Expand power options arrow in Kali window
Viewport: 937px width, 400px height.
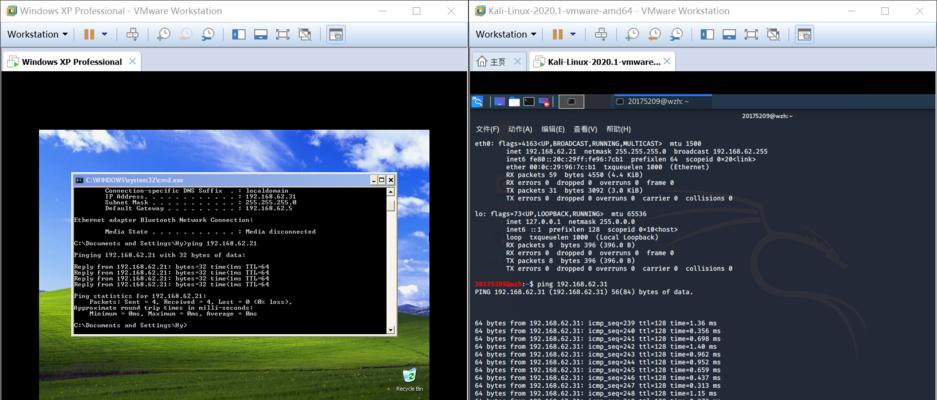(x=573, y=34)
